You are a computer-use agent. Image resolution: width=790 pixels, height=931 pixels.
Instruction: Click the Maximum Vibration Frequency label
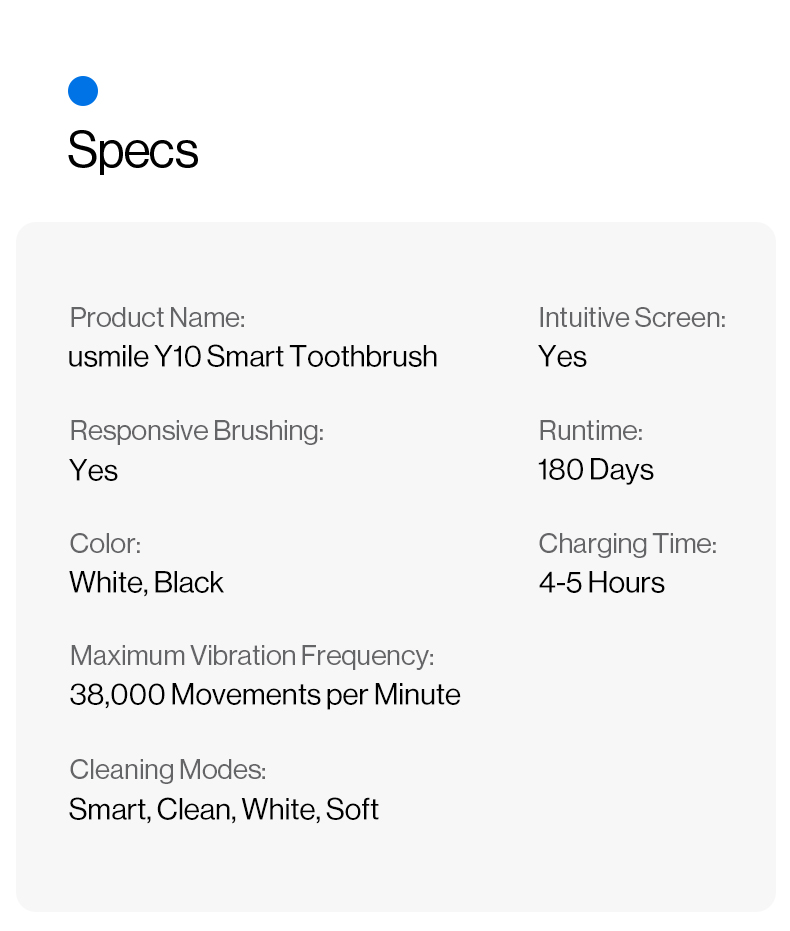[252, 656]
